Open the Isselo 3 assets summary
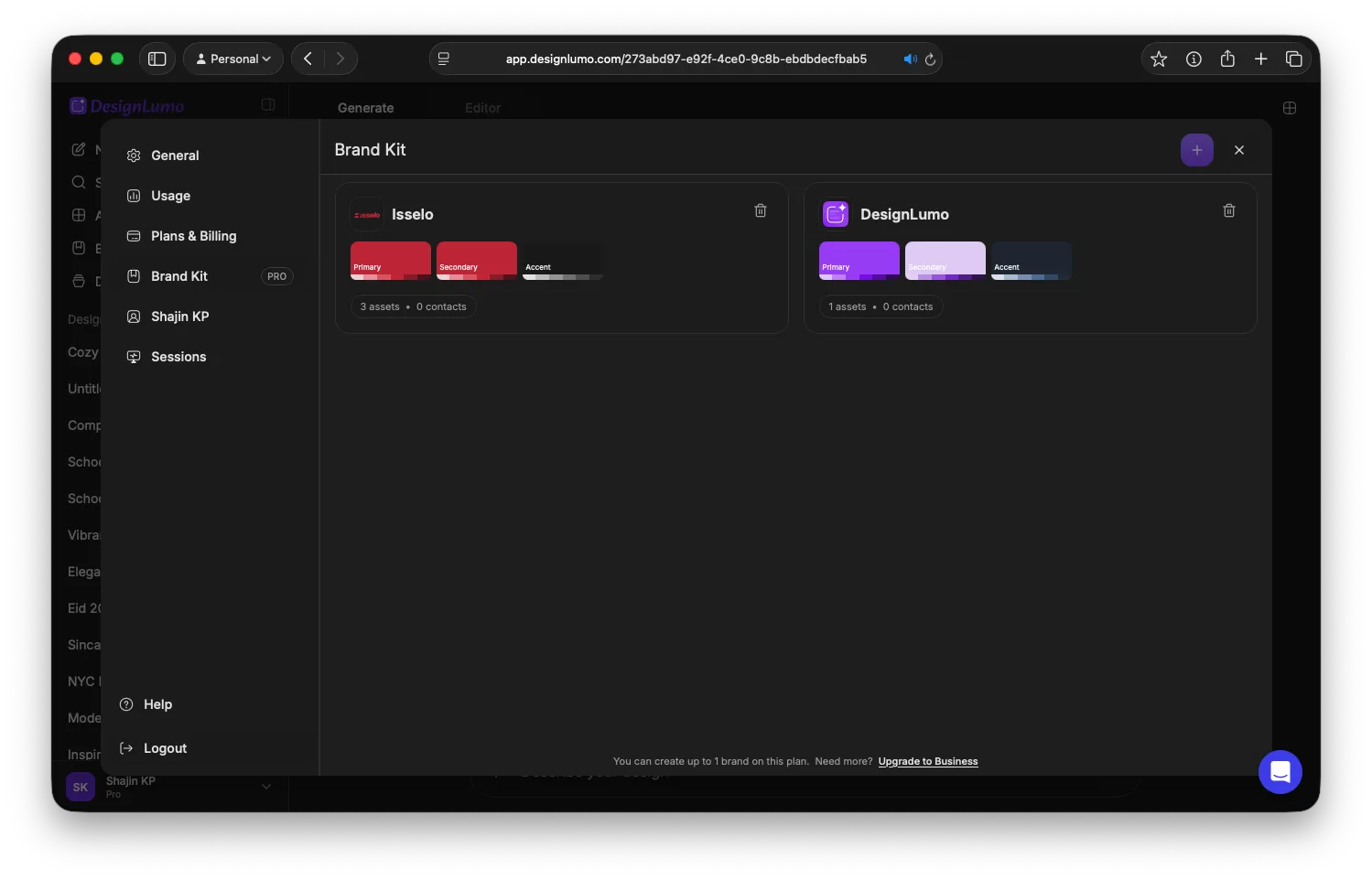 point(413,306)
